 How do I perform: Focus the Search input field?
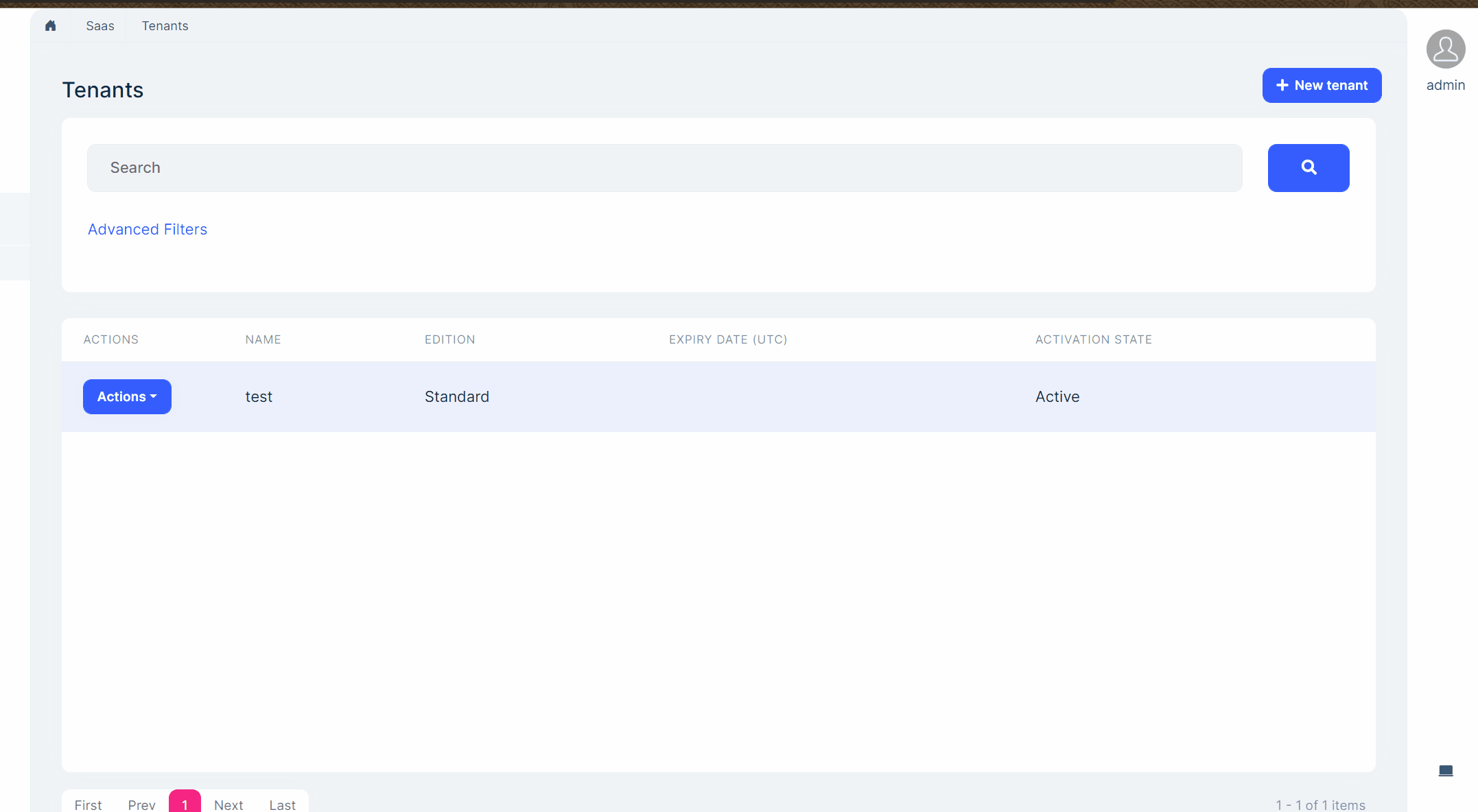coord(664,168)
